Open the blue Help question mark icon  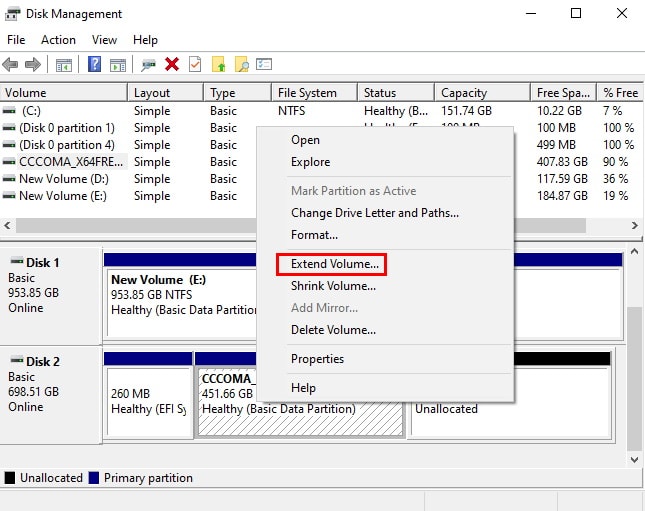tap(95, 64)
